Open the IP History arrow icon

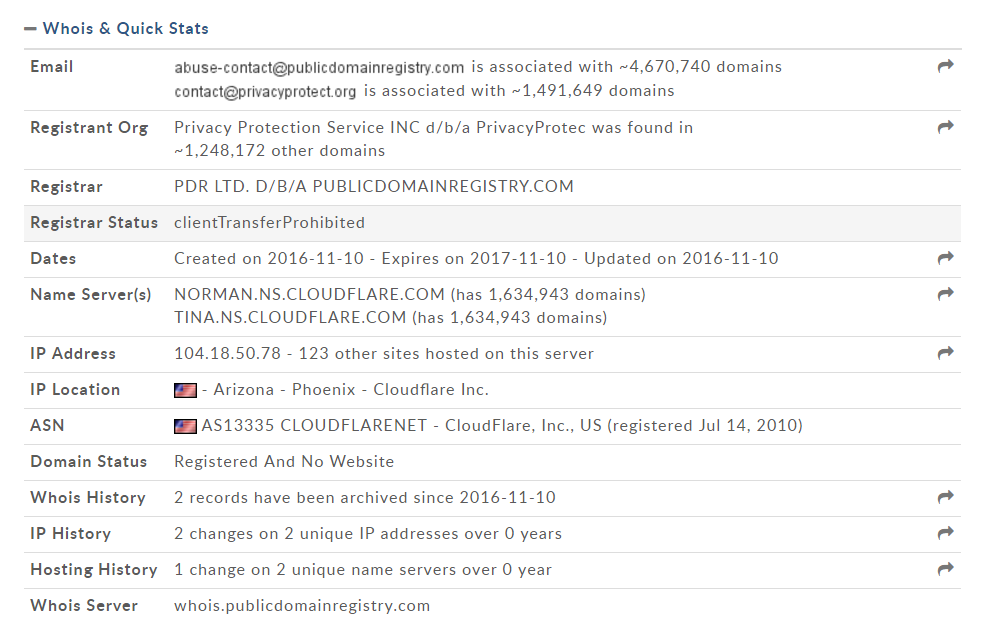point(945,534)
